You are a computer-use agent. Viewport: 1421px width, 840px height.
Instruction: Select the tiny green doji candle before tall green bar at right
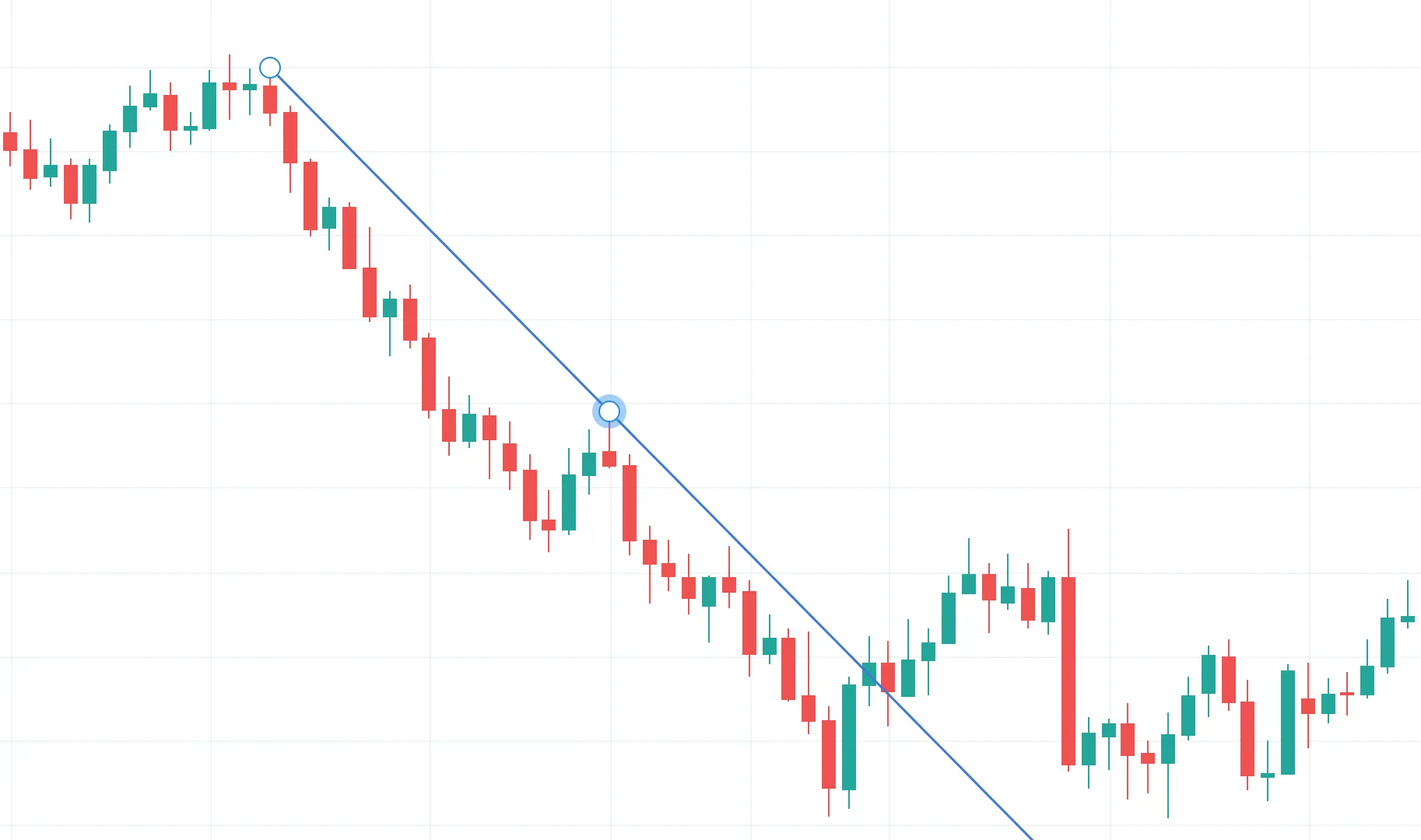[1268, 775]
